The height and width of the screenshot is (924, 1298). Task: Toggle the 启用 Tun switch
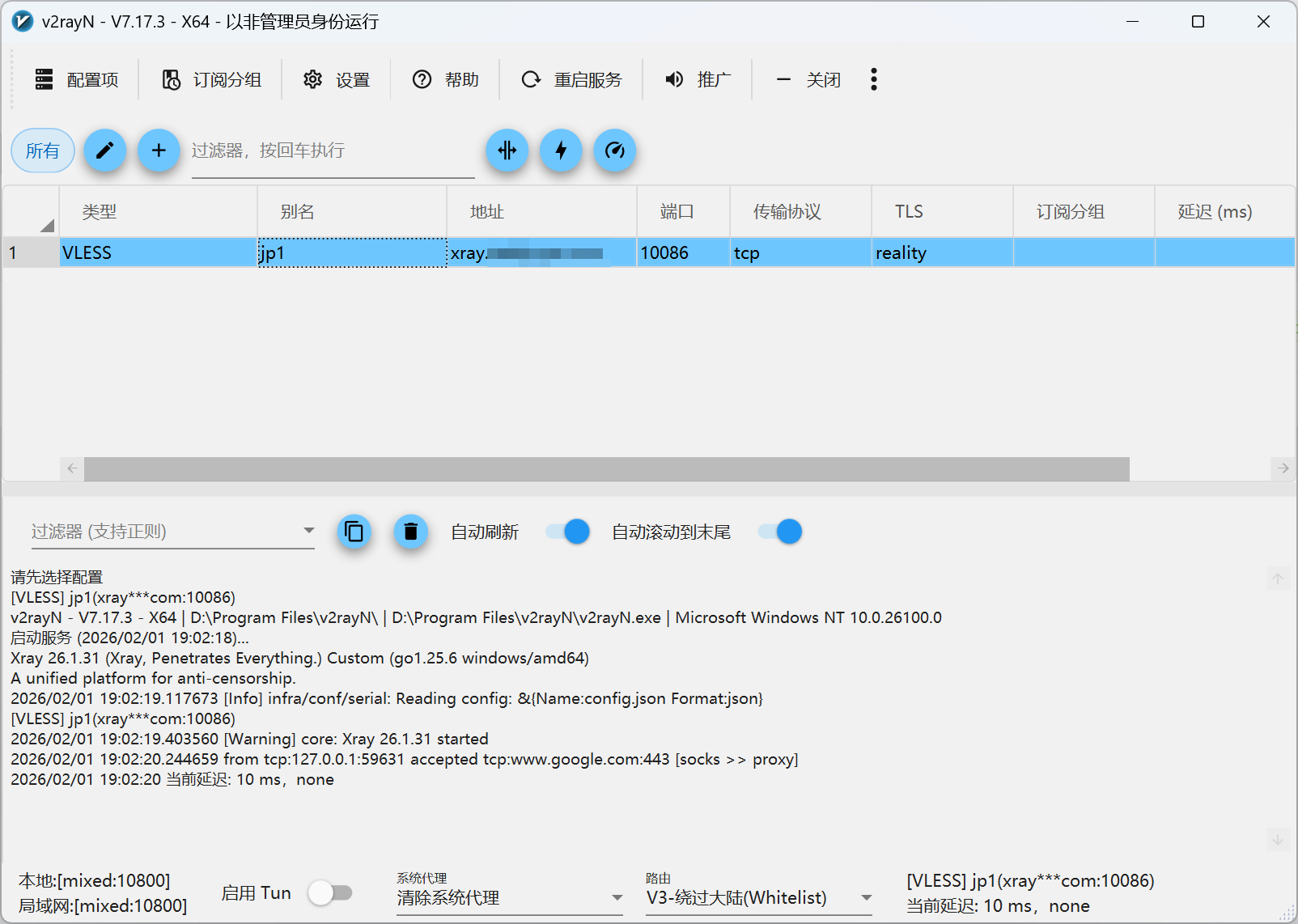[330, 893]
